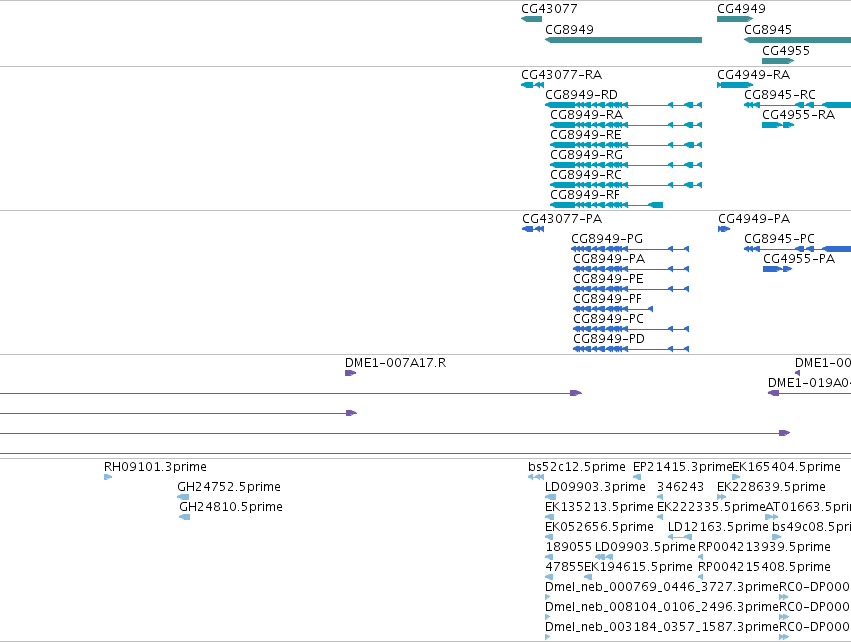Viewport: 851px width, 642px height.
Task: Select the CG8949-PF protein label
Action: click(607, 299)
